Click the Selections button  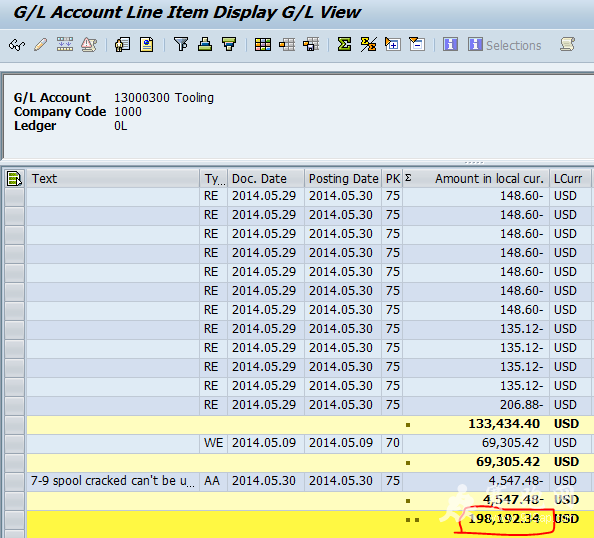[505, 45]
